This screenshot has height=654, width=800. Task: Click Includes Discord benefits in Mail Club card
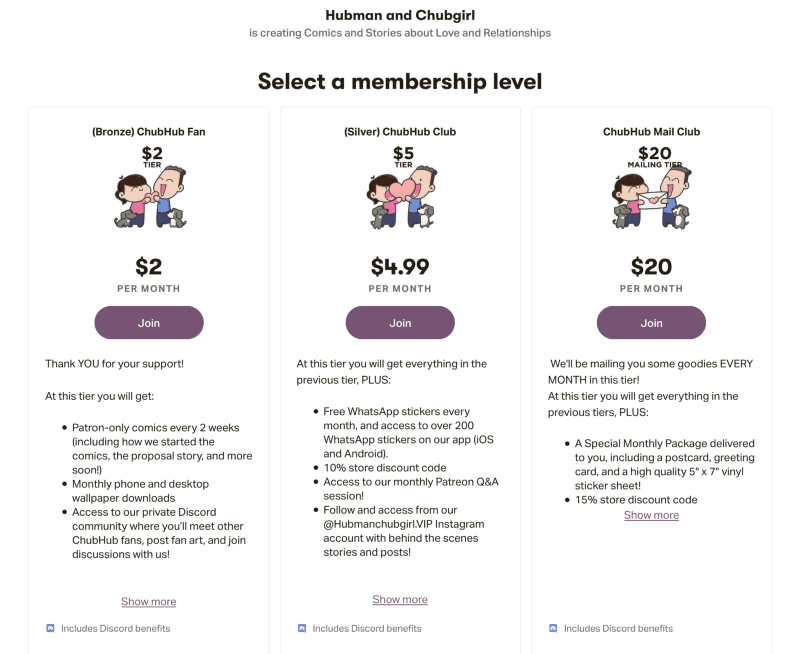(618, 629)
